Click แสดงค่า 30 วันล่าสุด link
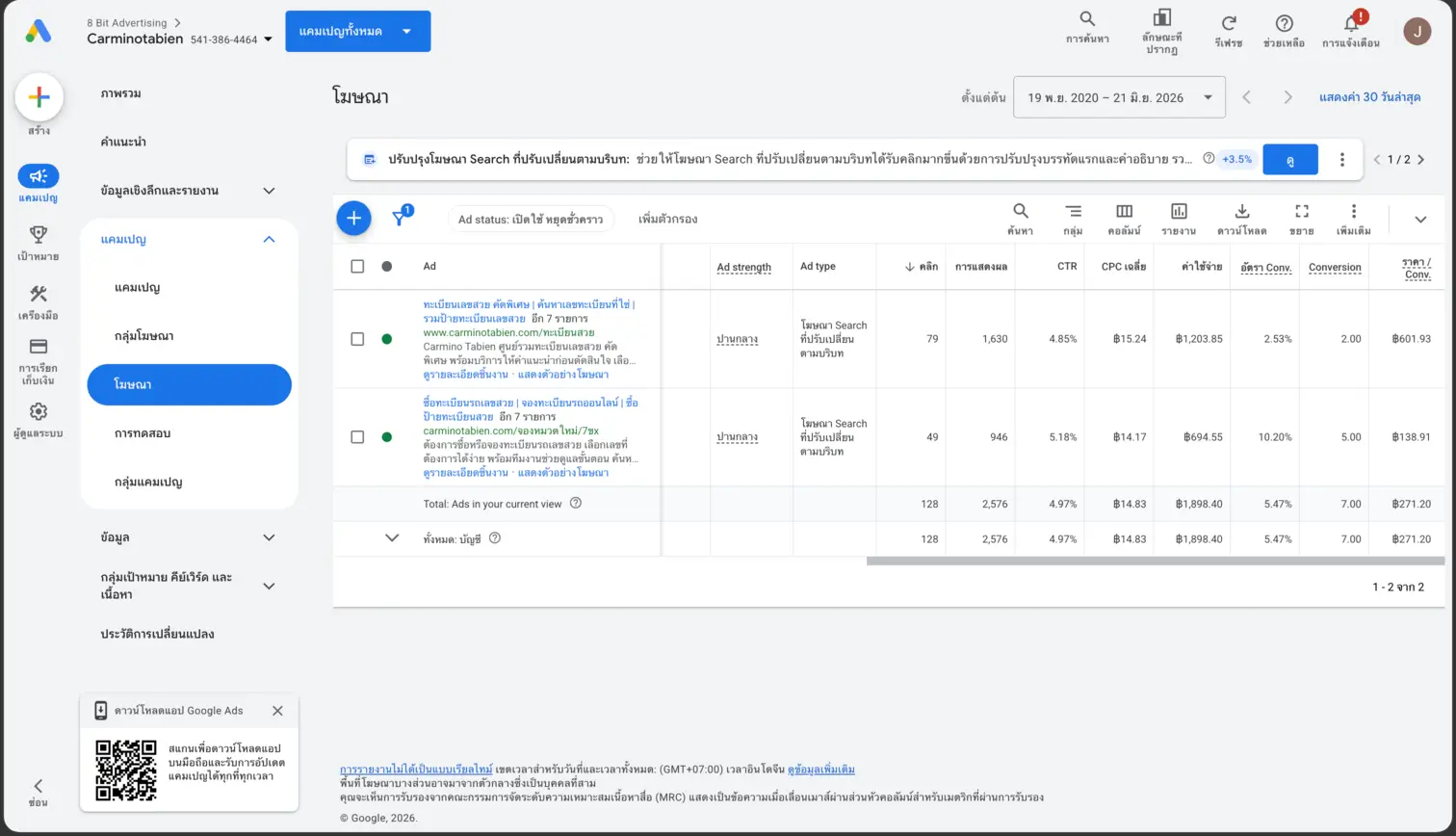Viewport: 1456px width, 836px height. (x=1370, y=97)
